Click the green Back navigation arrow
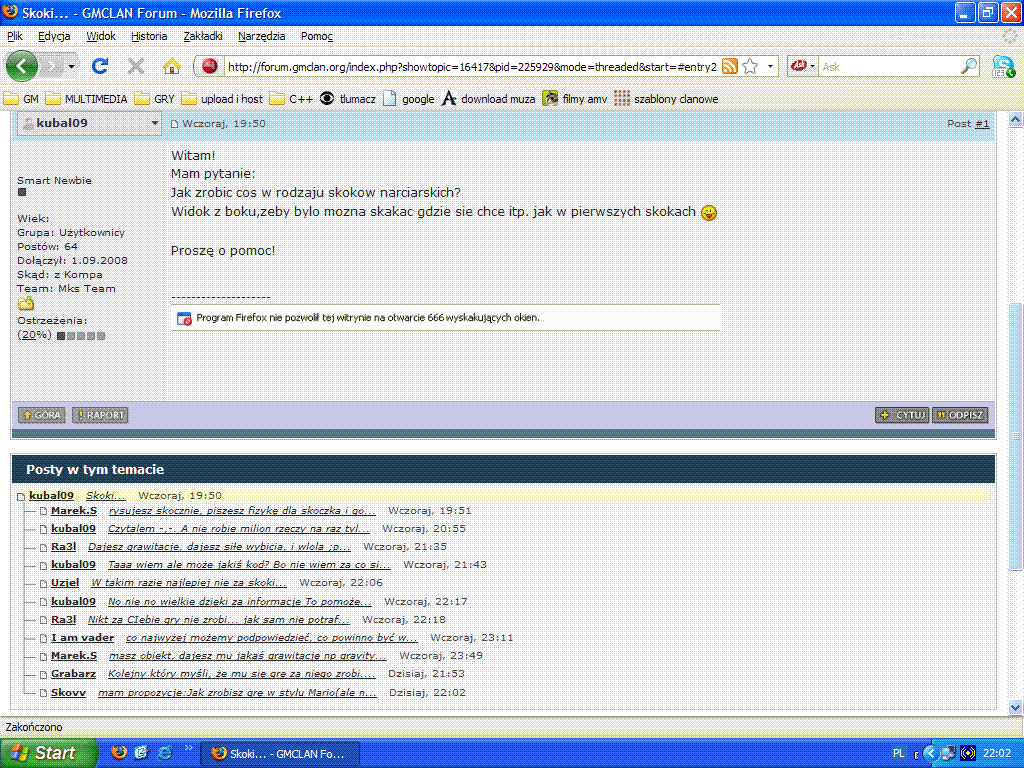This screenshot has height=768, width=1024. tap(22, 66)
